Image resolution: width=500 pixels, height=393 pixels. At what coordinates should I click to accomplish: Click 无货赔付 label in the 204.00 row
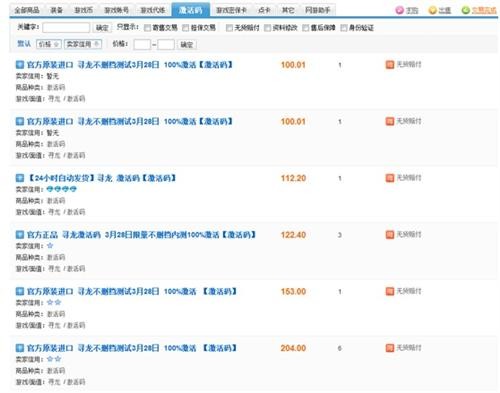point(409,348)
